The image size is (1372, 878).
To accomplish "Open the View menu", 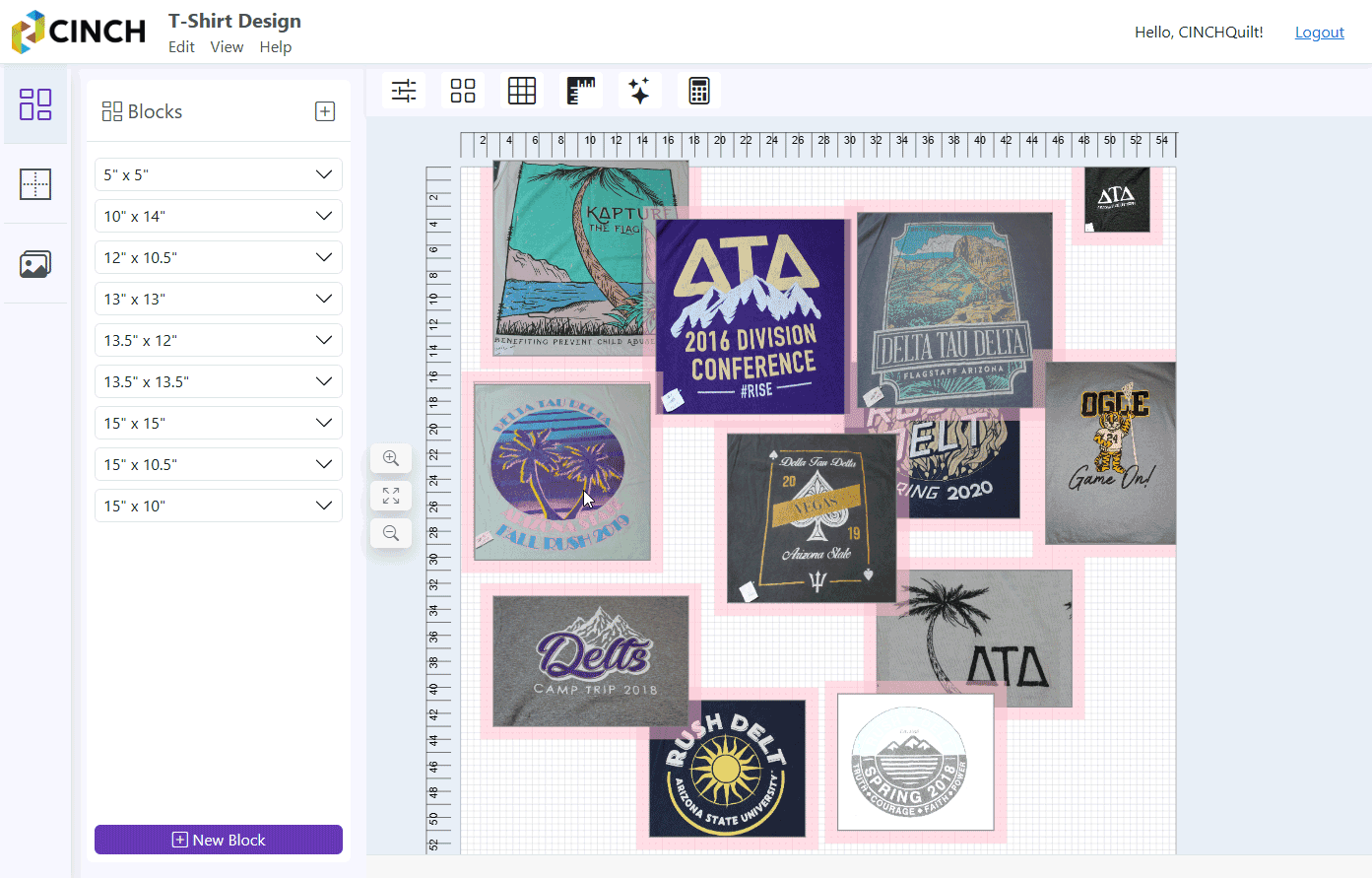I will [227, 47].
